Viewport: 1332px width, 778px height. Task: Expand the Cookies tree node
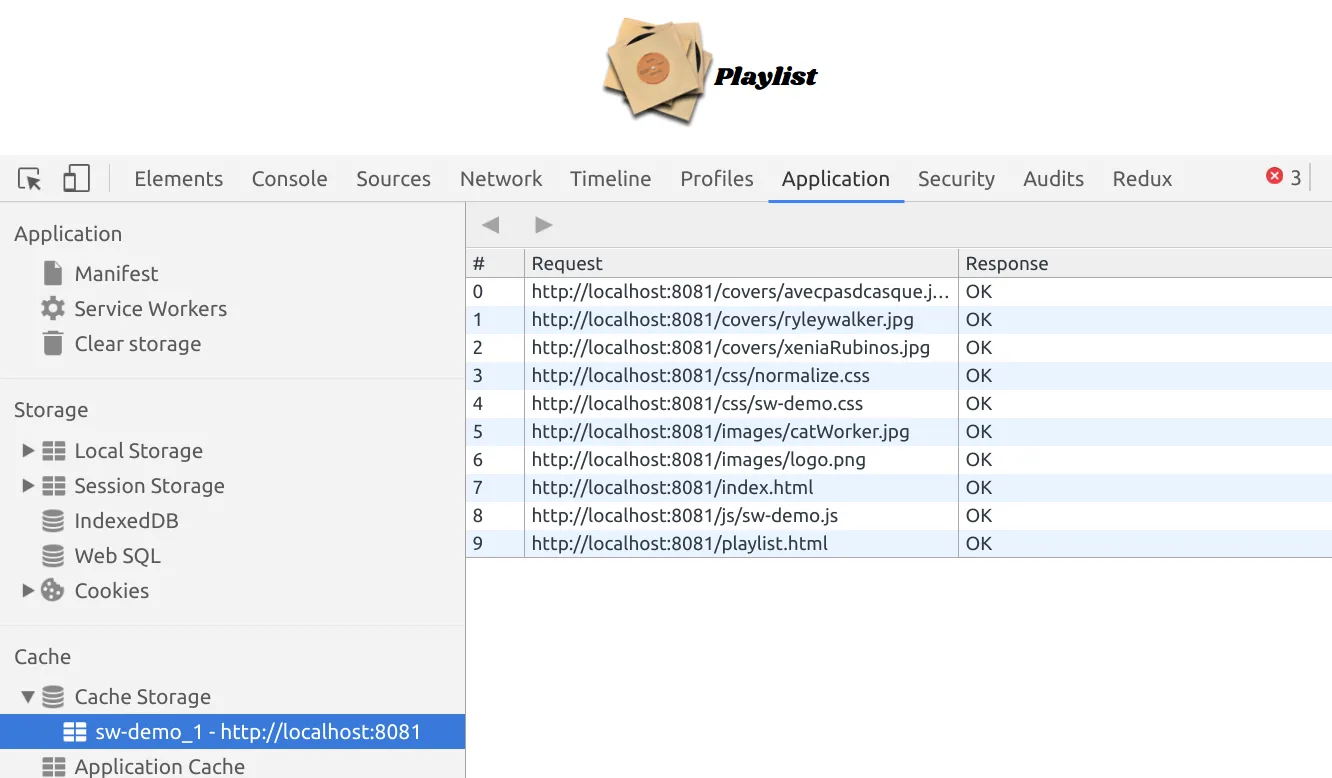coord(28,591)
